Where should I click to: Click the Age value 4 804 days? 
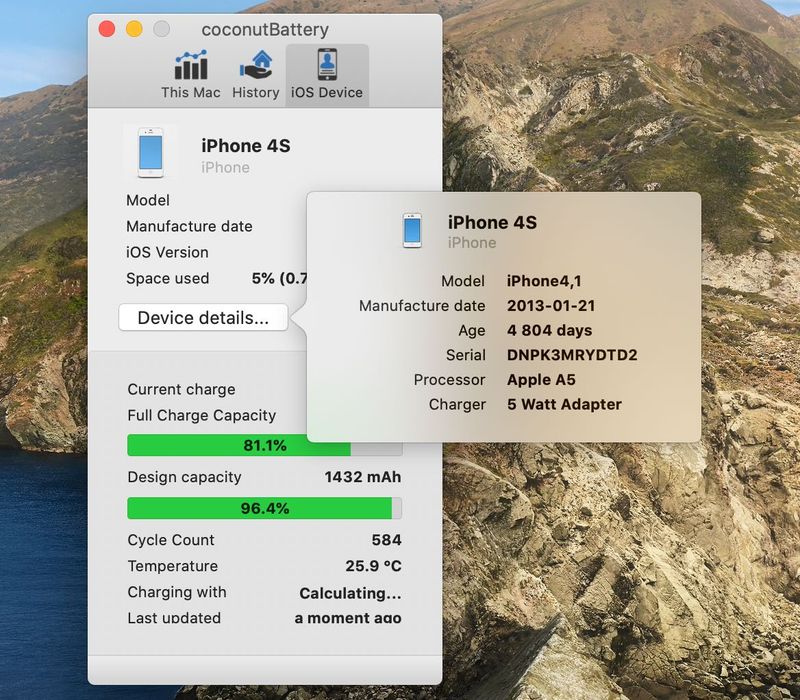(x=549, y=330)
